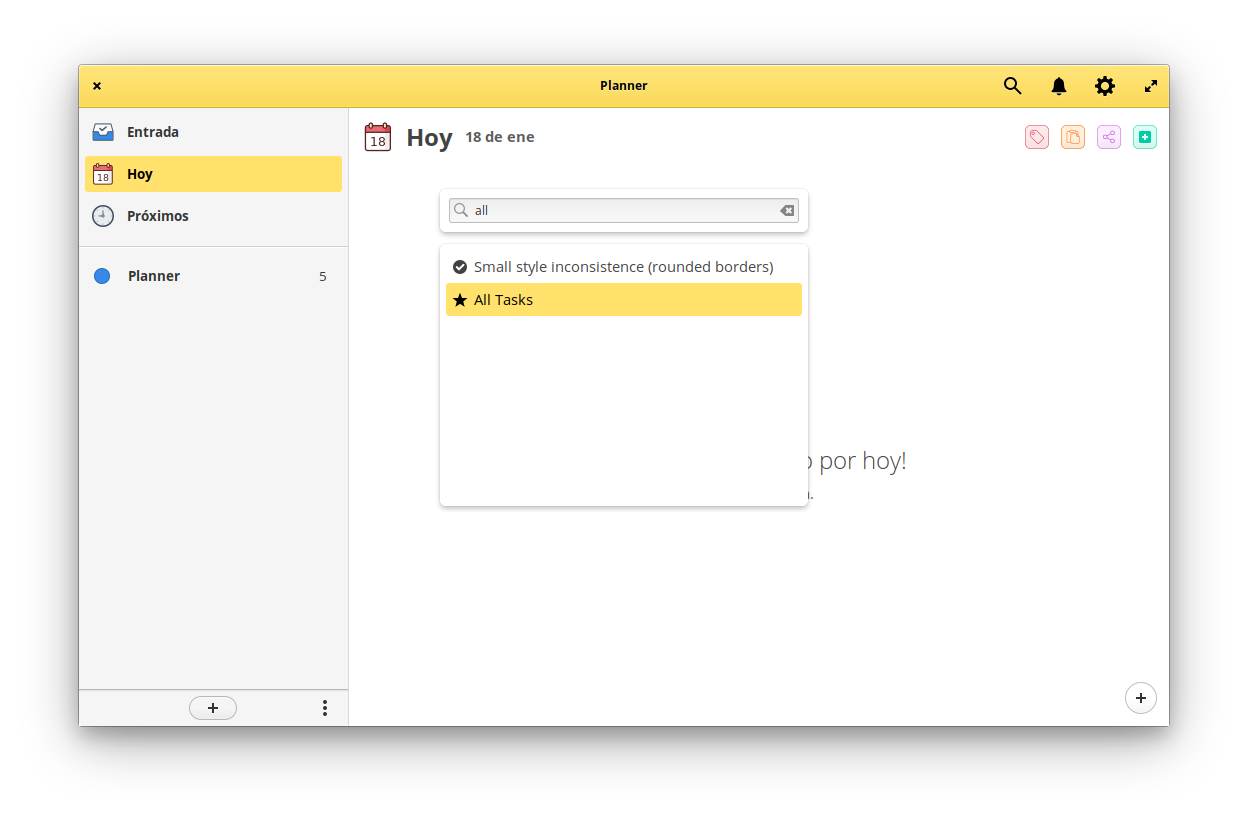This screenshot has height=819, width=1248.
Task: Open Entrada inbox in sidebar
Action: tap(213, 132)
